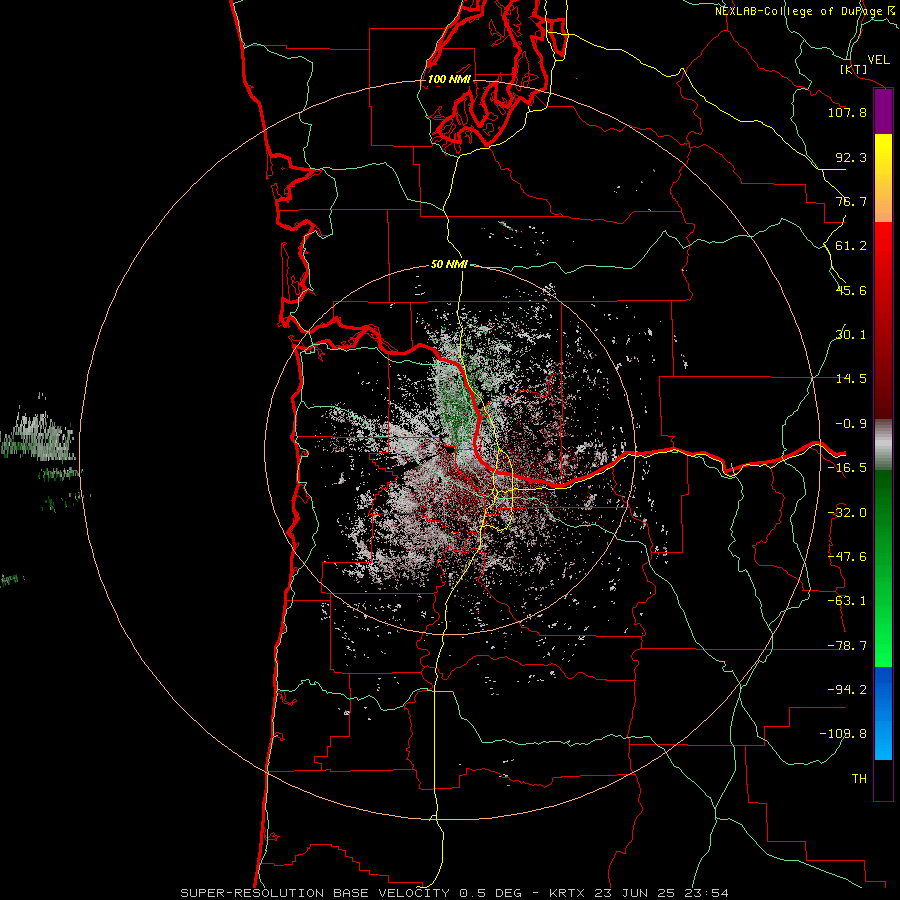The width and height of the screenshot is (900, 900).
Task: Click the 'NEXLAB-College of DuPage' watermark text
Action: pos(799,11)
